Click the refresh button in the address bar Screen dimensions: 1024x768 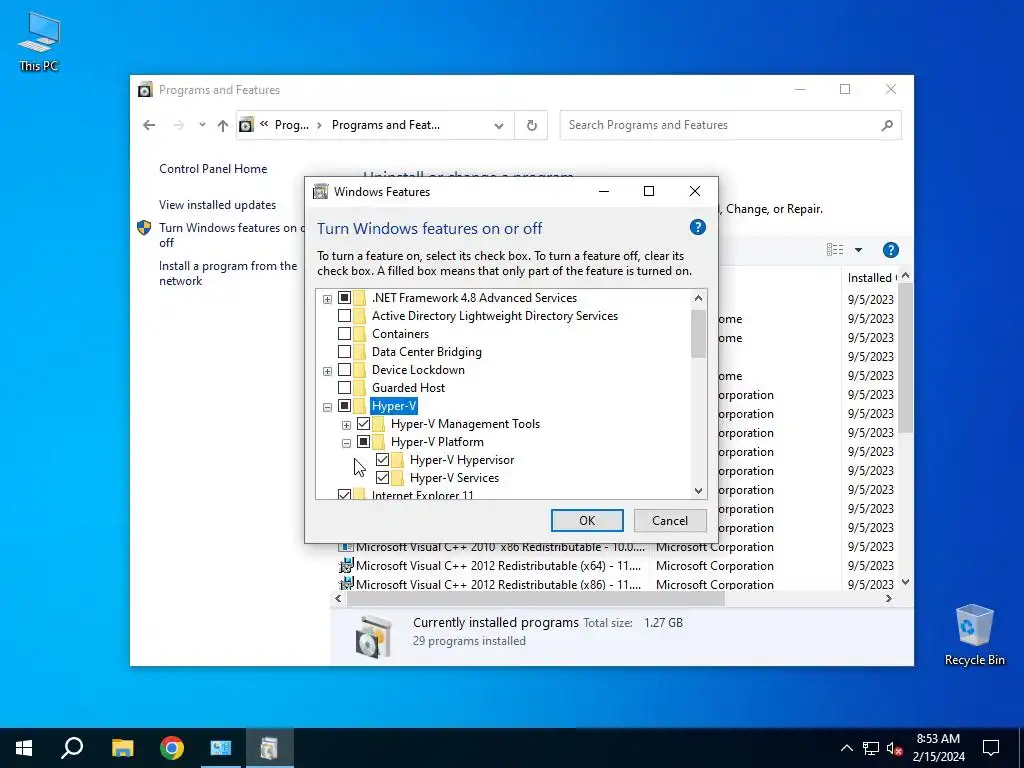click(x=532, y=125)
